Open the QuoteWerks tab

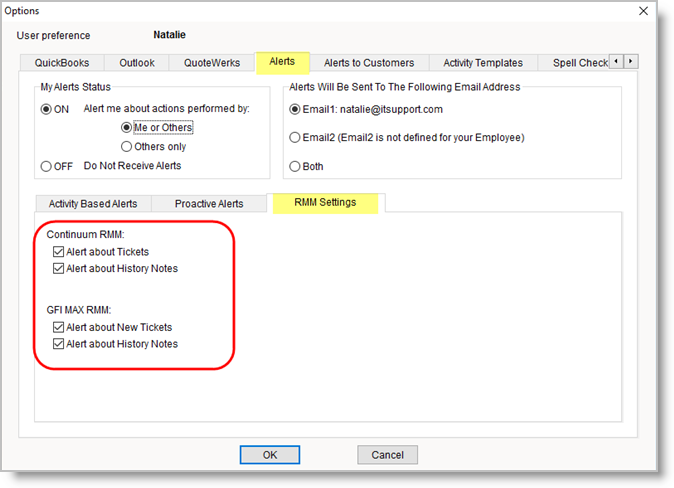pyautogui.click(x=211, y=63)
